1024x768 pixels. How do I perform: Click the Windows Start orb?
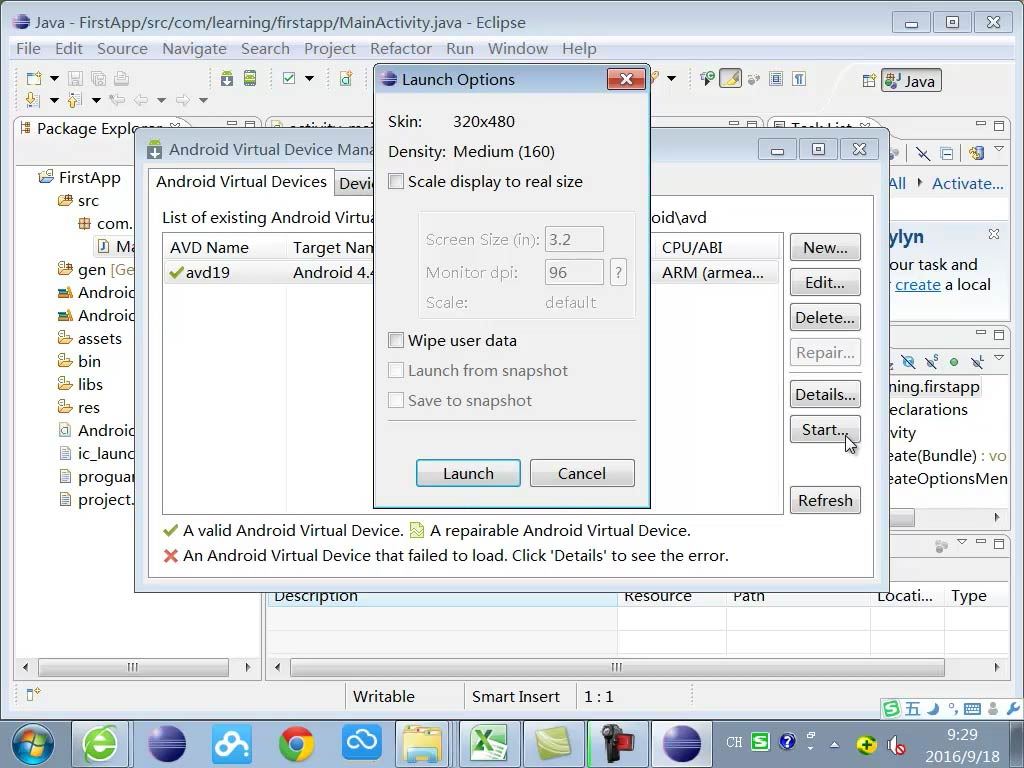(33, 744)
